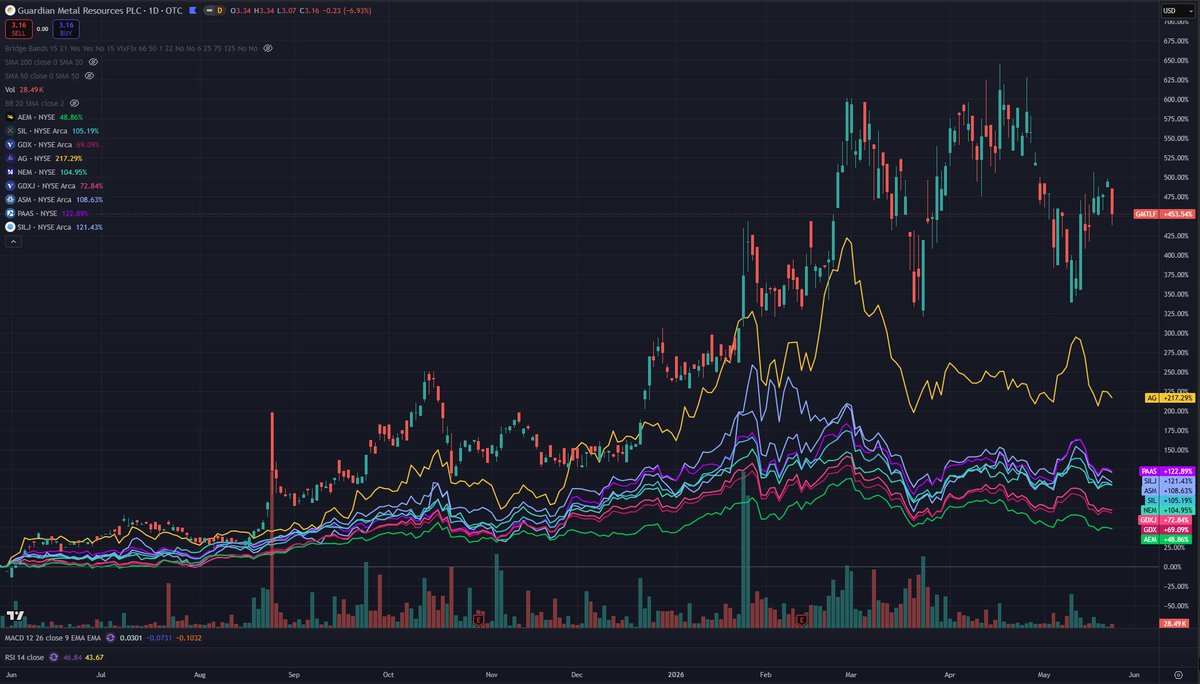Select the GDXJ · NYSE Arca legend text
This screenshot has width=1200, height=684.
point(46,186)
